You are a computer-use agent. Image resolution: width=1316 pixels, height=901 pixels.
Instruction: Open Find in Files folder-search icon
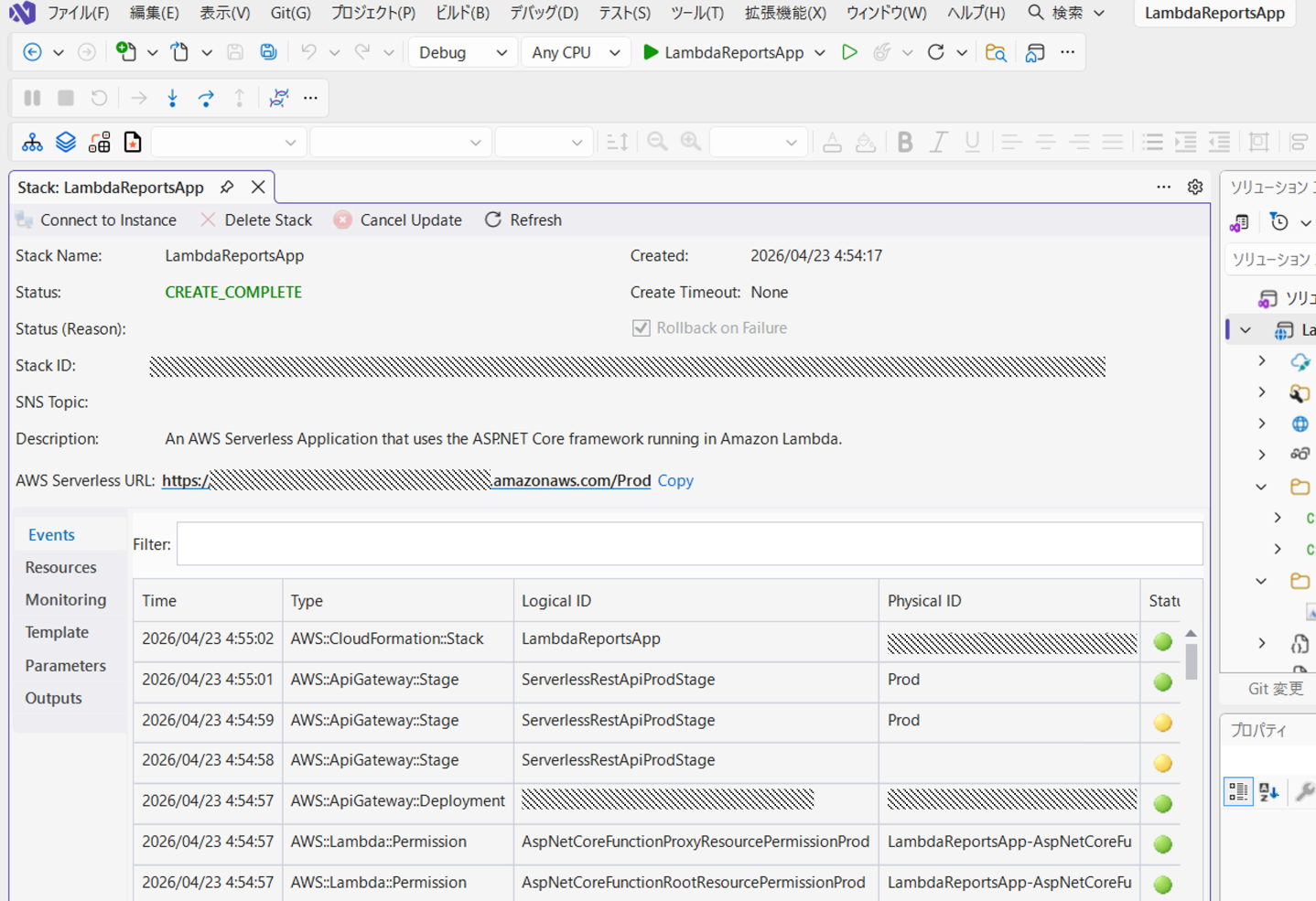click(x=996, y=52)
